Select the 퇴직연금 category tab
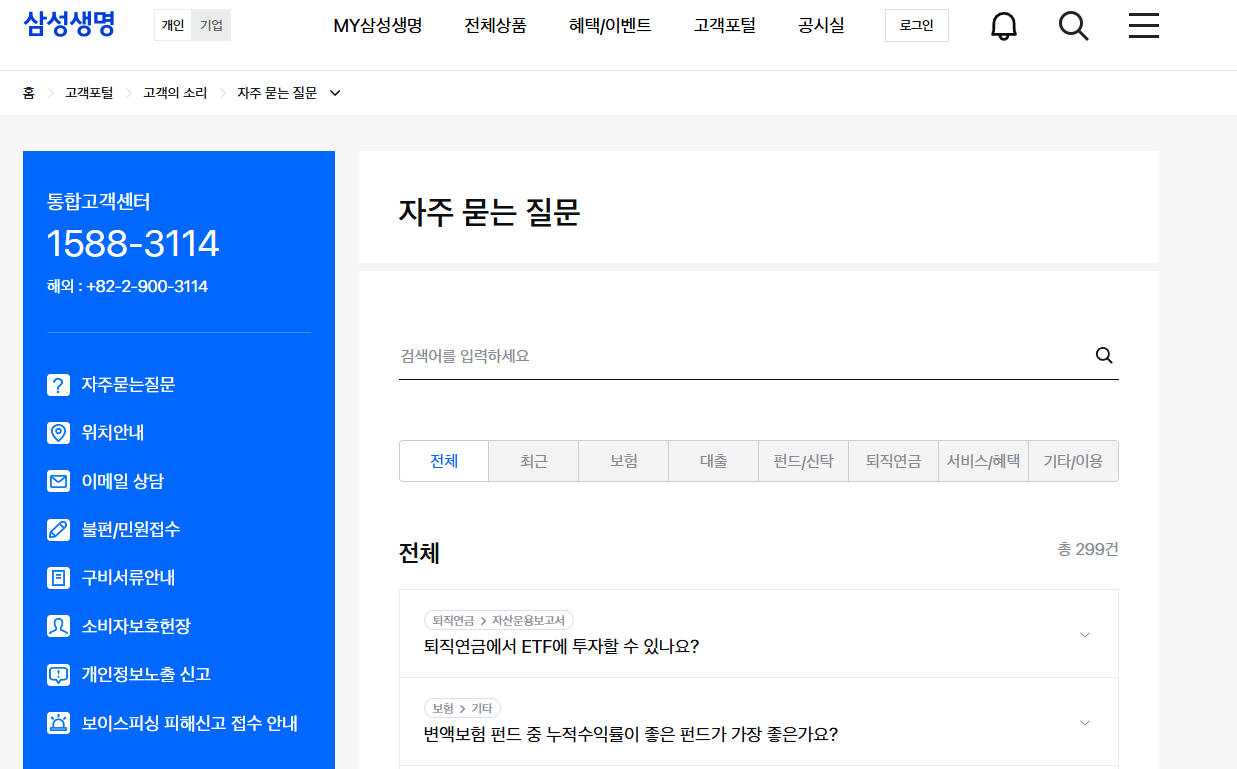The height and width of the screenshot is (769, 1237). click(x=894, y=461)
